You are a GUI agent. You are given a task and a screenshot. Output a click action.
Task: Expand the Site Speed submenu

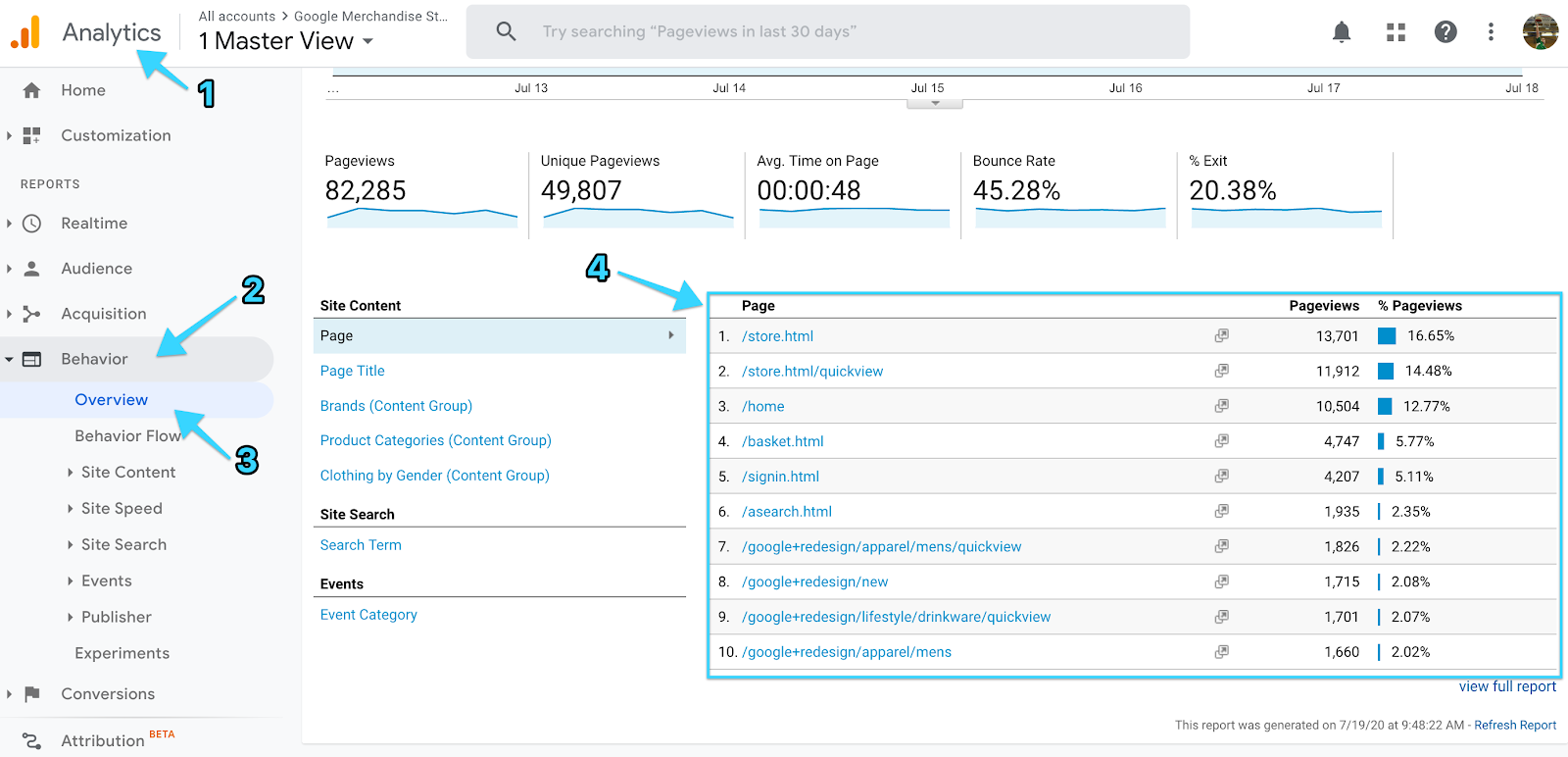pyautogui.click(x=122, y=509)
